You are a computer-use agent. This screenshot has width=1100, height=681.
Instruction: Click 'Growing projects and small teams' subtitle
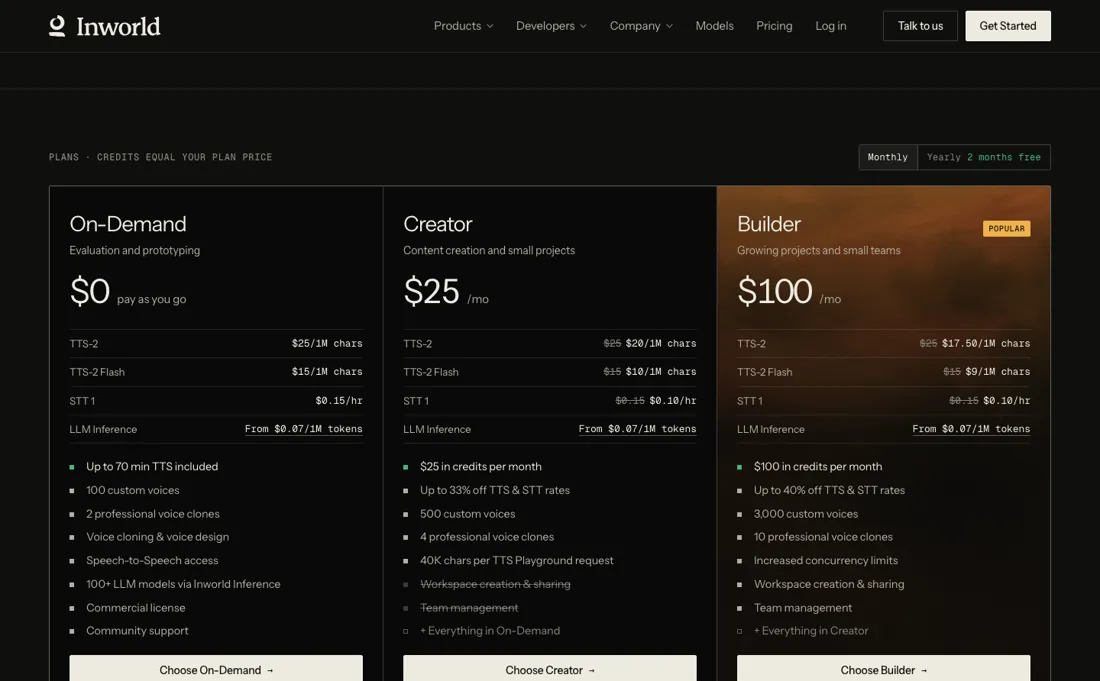click(819, 250)
